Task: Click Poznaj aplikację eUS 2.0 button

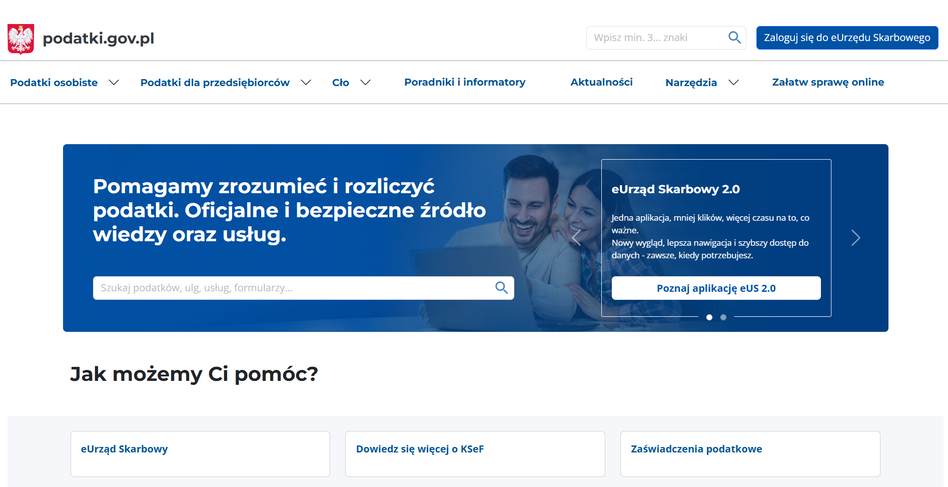Action: (716, 288)
